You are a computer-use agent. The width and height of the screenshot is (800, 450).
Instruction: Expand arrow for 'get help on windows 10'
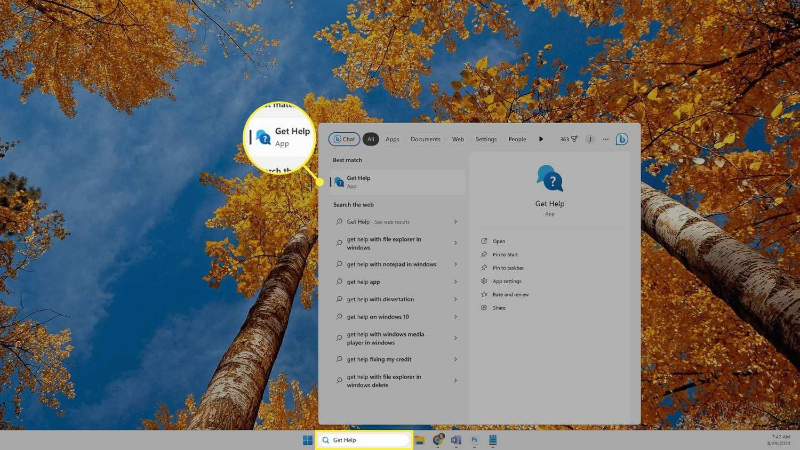click(x=456, y=317)
